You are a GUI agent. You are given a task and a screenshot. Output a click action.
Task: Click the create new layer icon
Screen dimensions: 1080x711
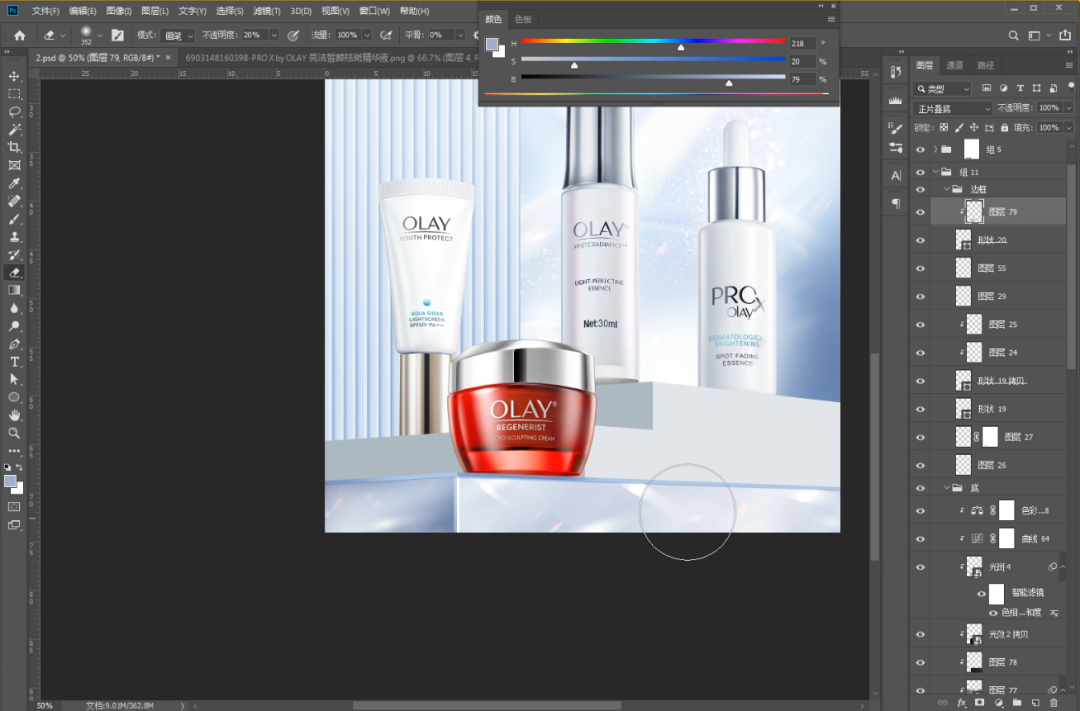coord(1035,703)
